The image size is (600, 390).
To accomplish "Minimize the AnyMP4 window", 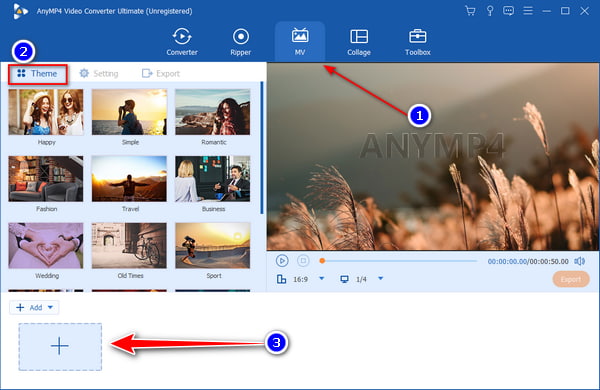I will point(546,11).
